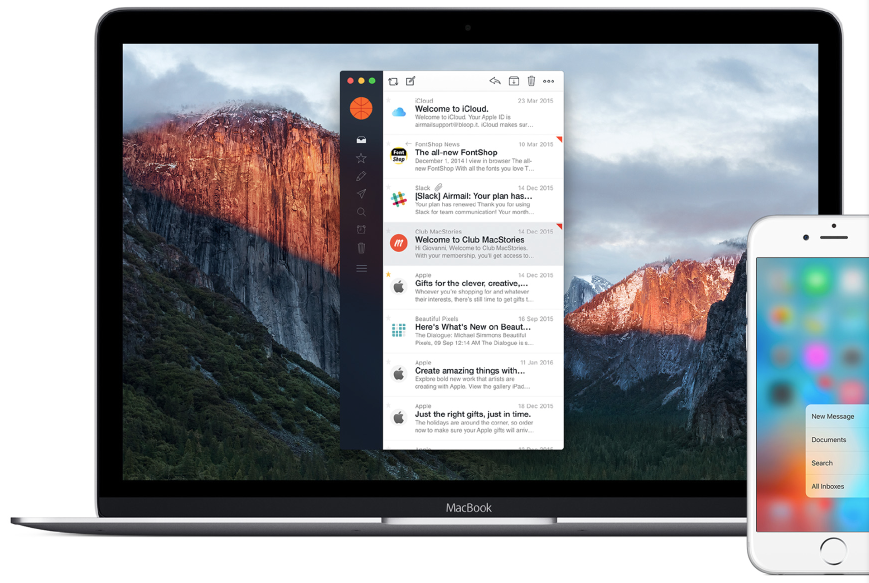Click the '16 Sep 2015' date on the Beautiful Pixels email

pyautogui.click(x=536, y=319)
